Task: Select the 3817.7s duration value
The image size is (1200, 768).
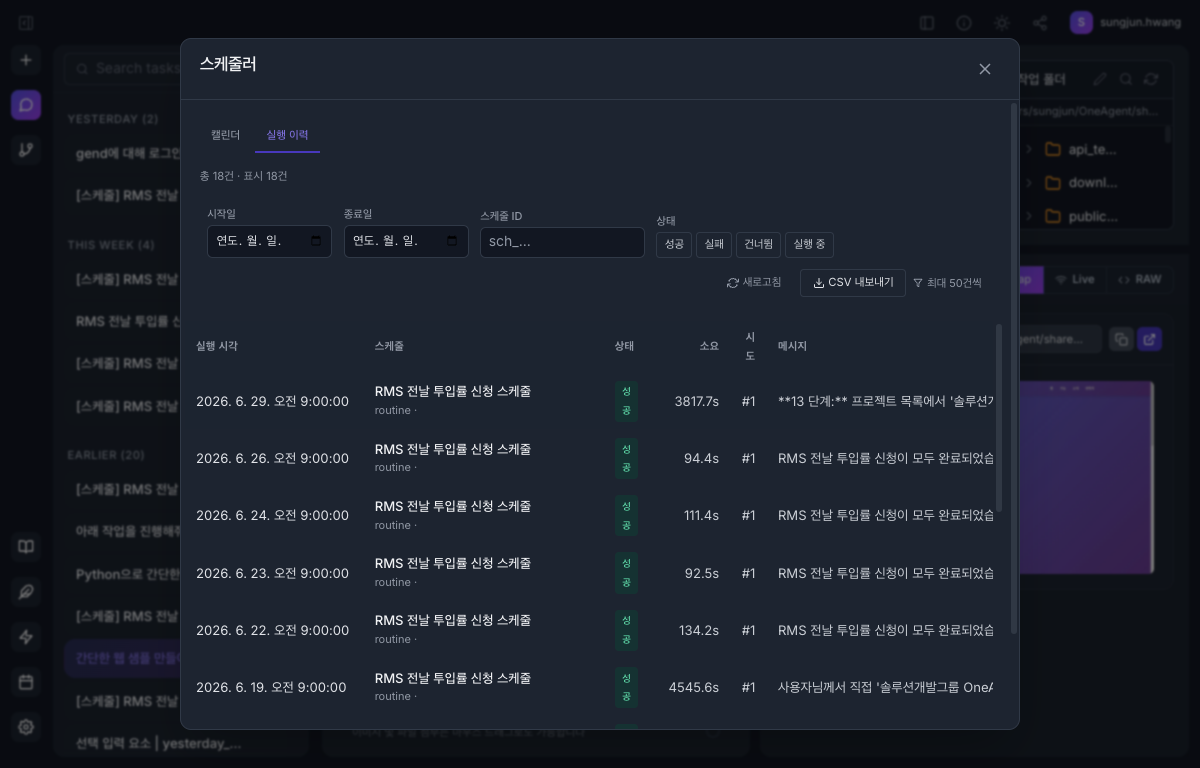Action: click(x=697, y=401)
